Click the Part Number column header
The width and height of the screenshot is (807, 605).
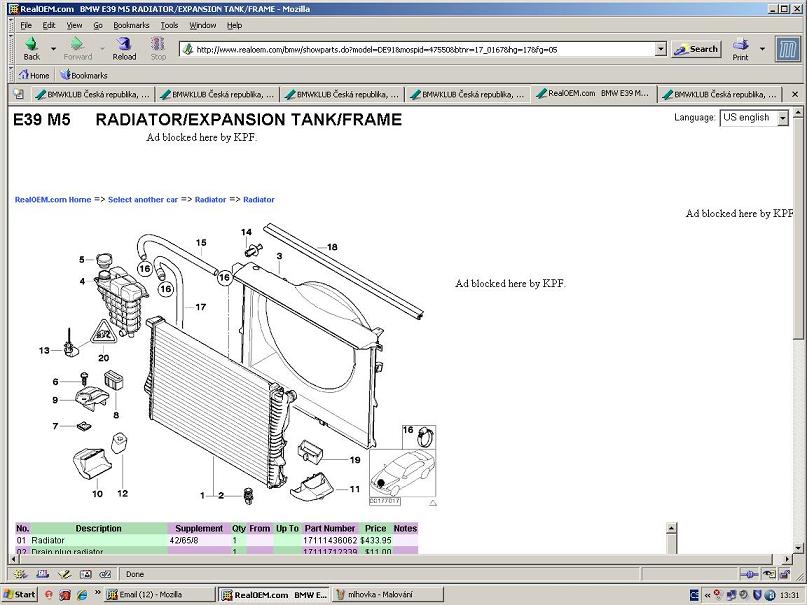(330, 528)
